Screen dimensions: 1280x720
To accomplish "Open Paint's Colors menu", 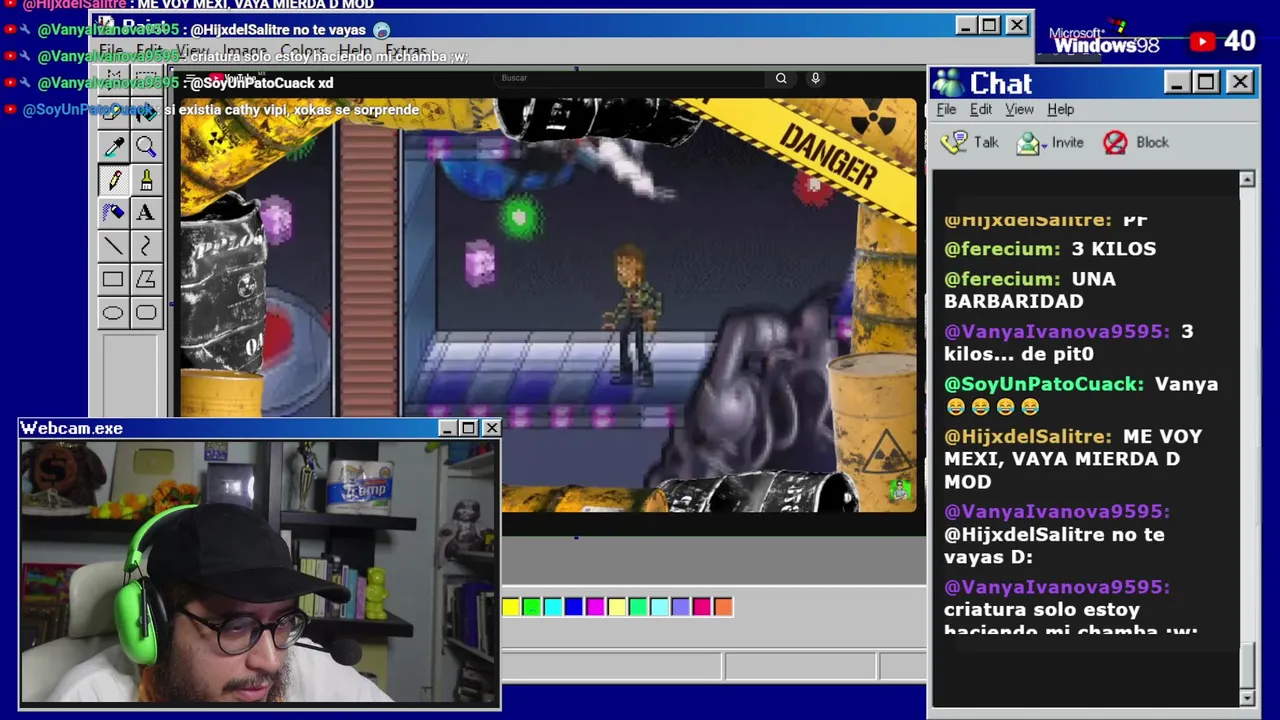I will pyautogui.click(x=303, y=50).
